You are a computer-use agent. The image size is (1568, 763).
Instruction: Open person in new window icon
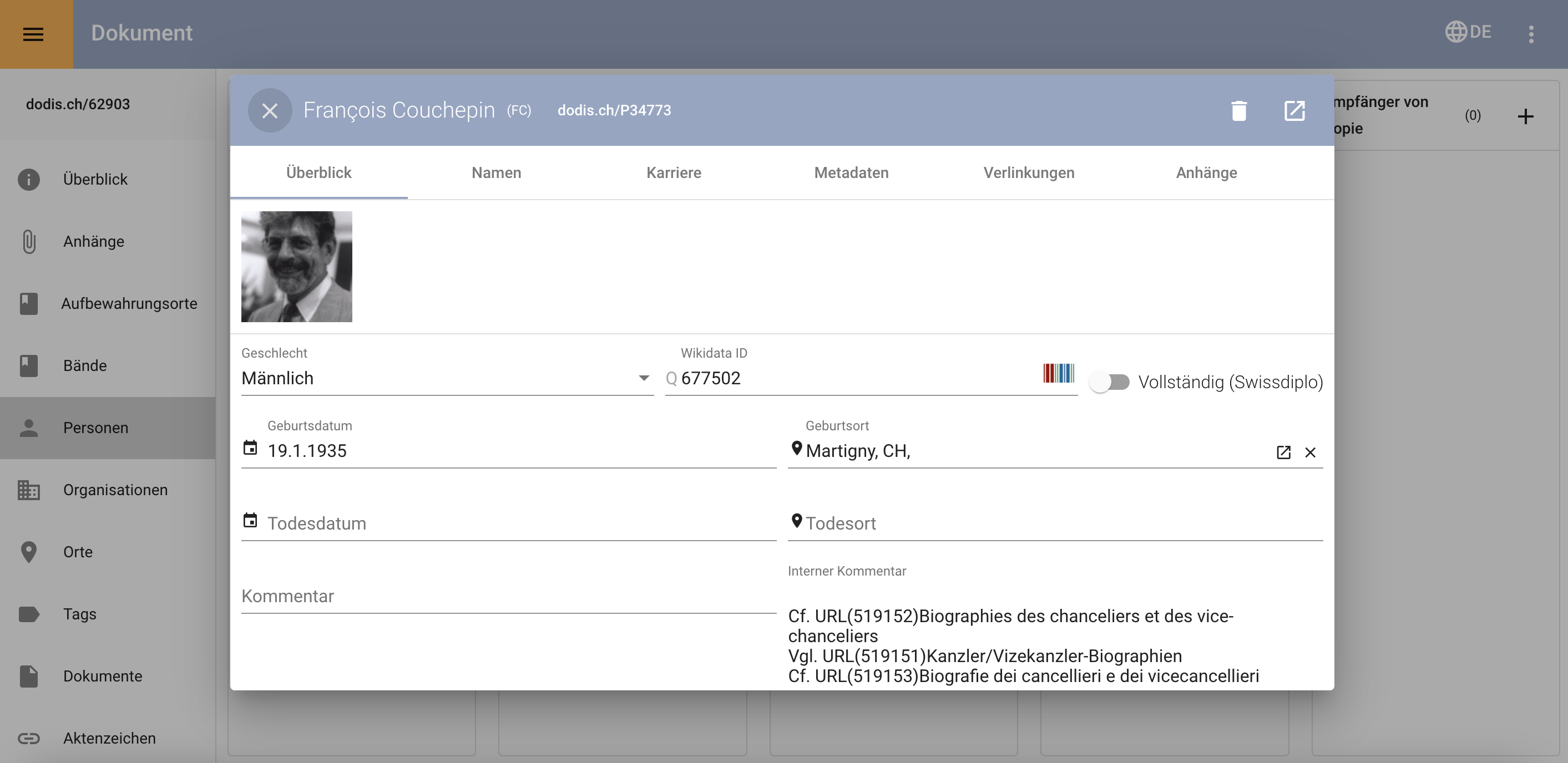tap(1294, 111)
